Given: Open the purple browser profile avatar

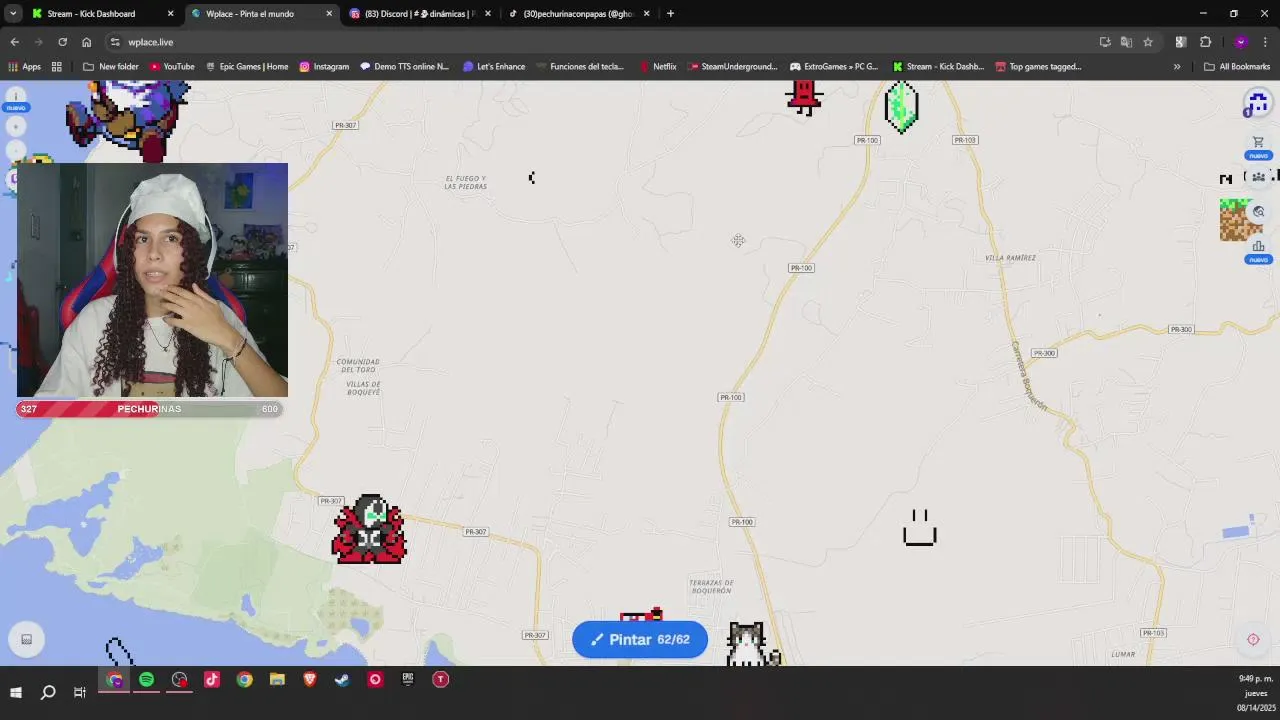Looking at the screenshot, I should tap(1241, 42).
